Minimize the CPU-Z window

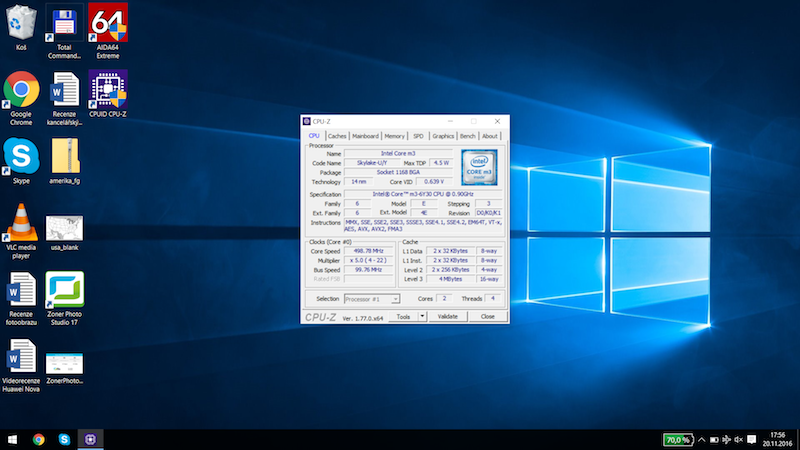click(450, 121)
